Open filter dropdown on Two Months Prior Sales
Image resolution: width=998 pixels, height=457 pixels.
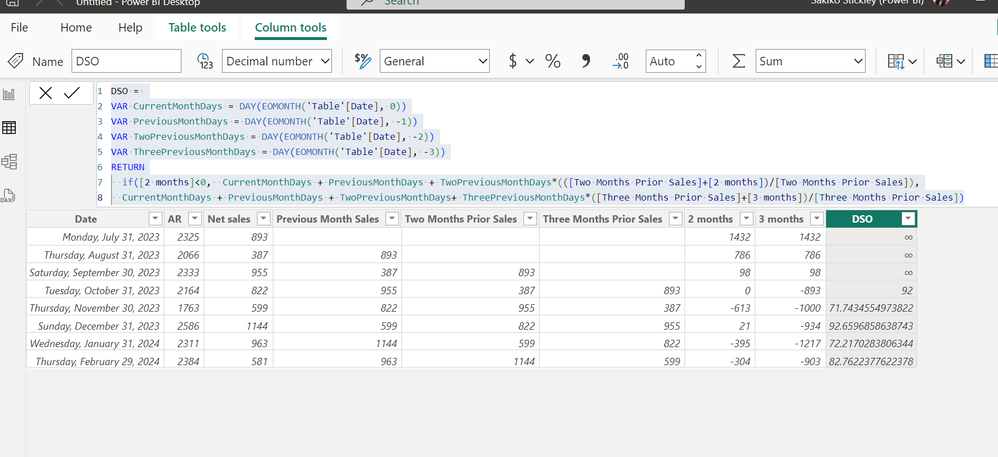coord(530,219)
